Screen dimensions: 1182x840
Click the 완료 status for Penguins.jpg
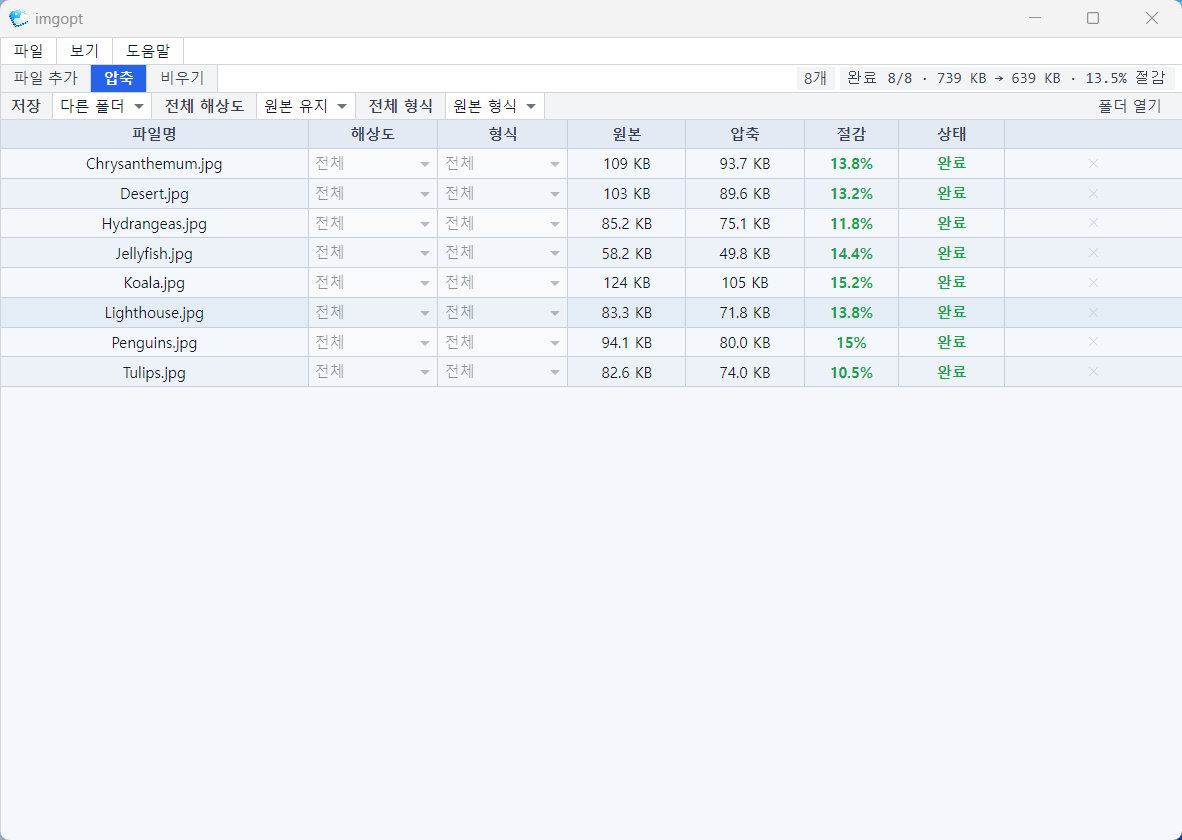951,342
